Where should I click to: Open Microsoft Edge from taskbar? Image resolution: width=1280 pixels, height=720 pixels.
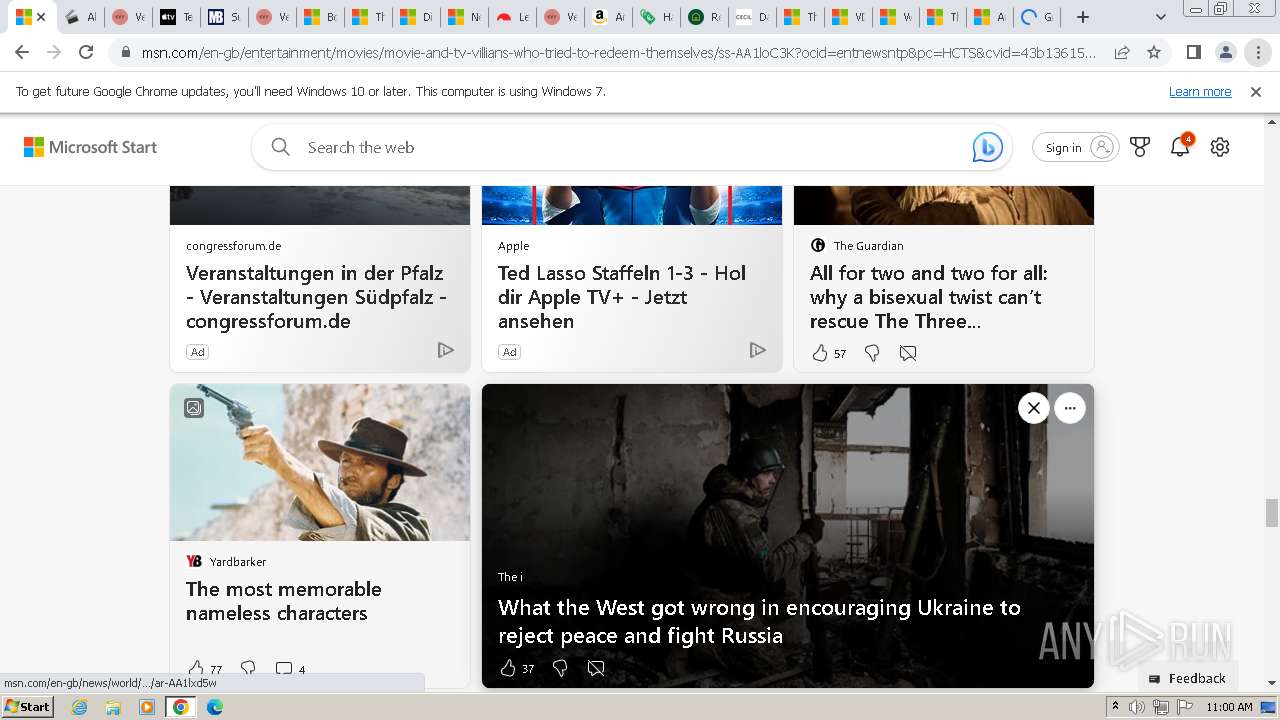pos(214,707)
